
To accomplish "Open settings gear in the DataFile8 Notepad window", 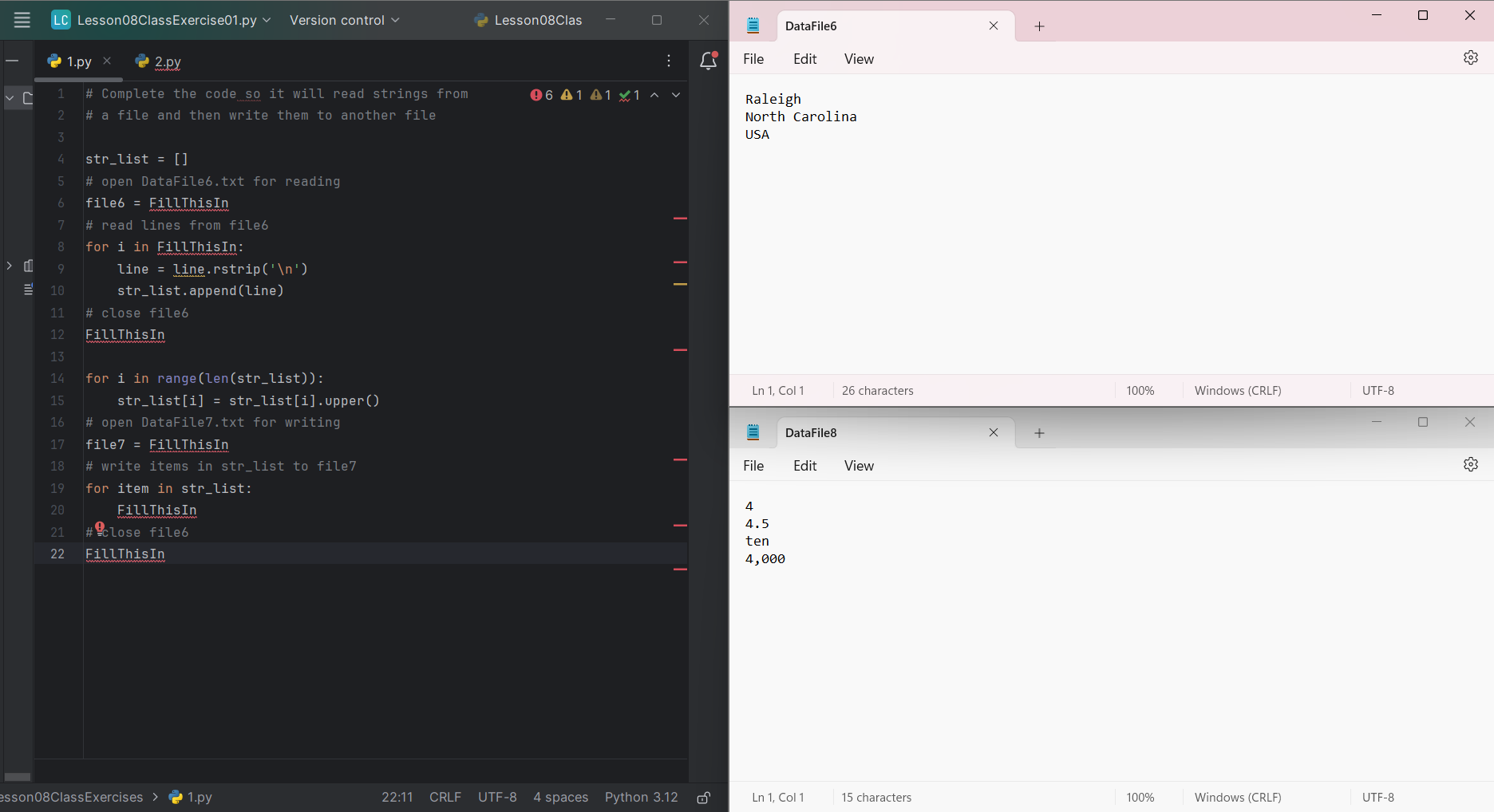I will (x=1471, y=464).
